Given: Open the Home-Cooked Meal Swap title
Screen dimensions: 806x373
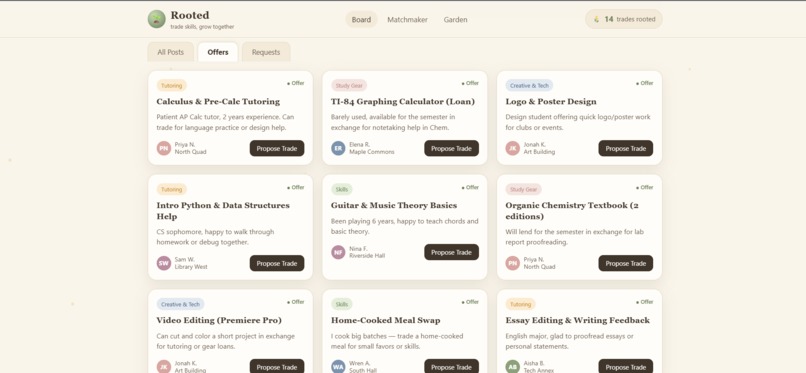Looking at the screenshot, I should coord(386,320).
